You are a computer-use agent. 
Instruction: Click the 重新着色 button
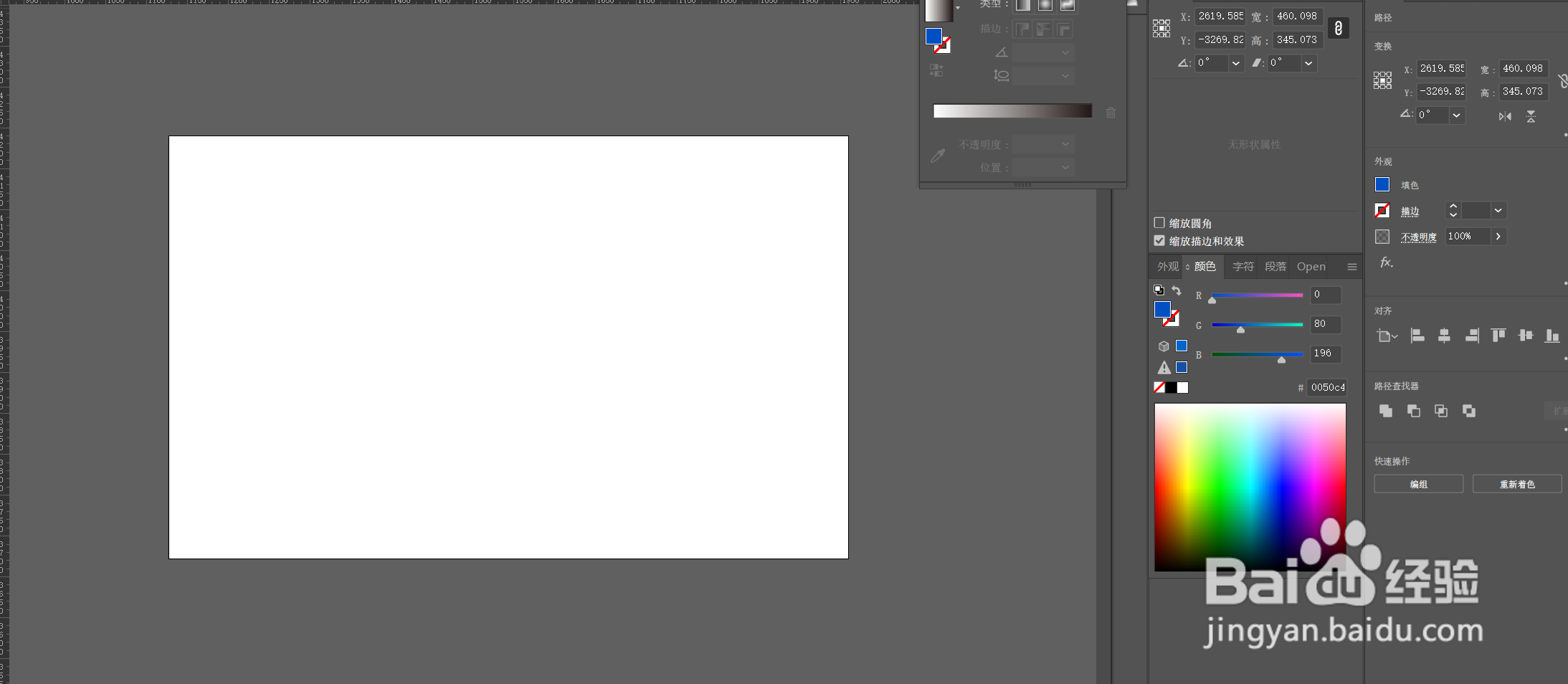pyautogui.click(x=1517, y=484)
